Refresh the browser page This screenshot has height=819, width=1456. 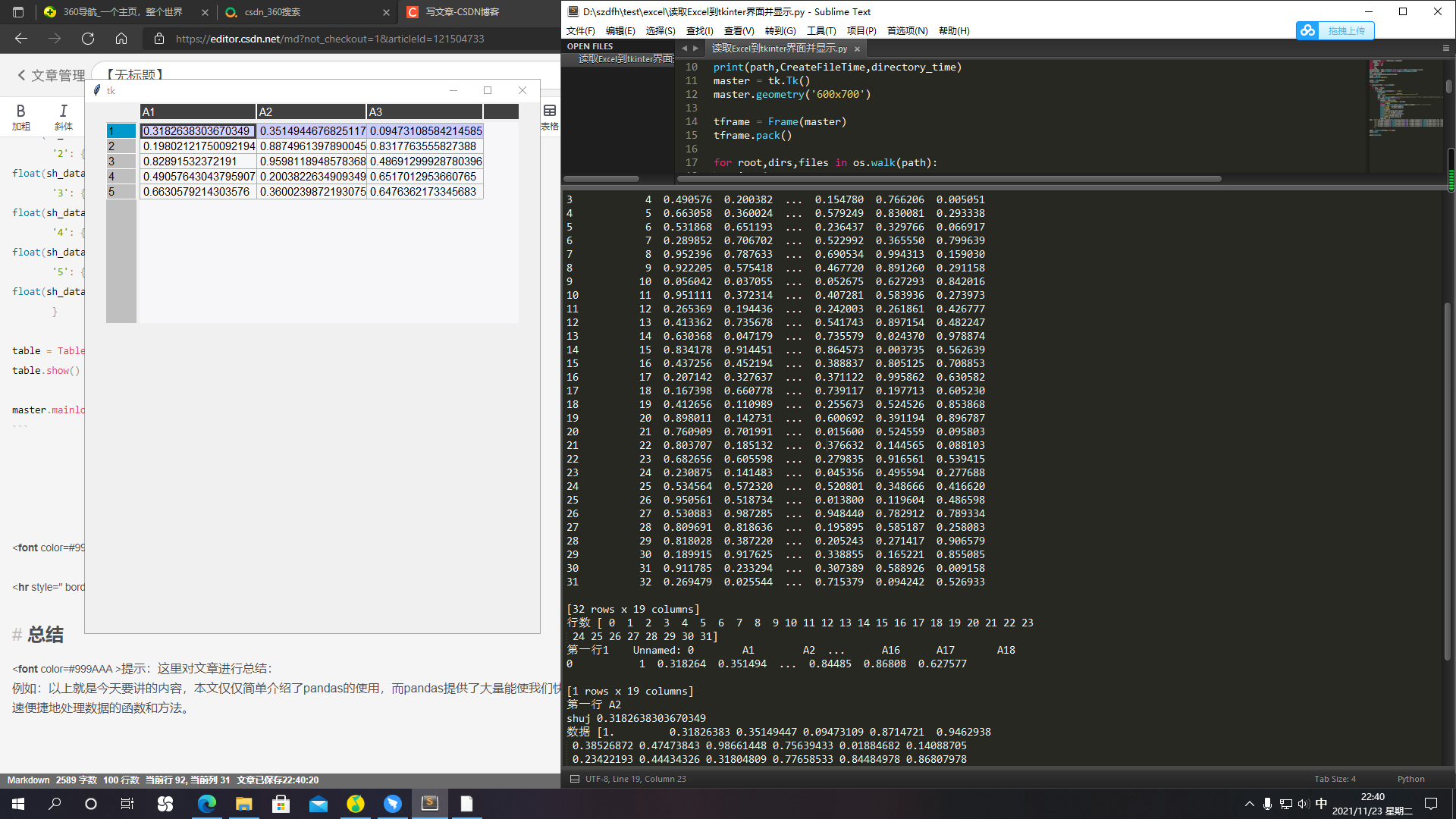click(x=88, y=39)
